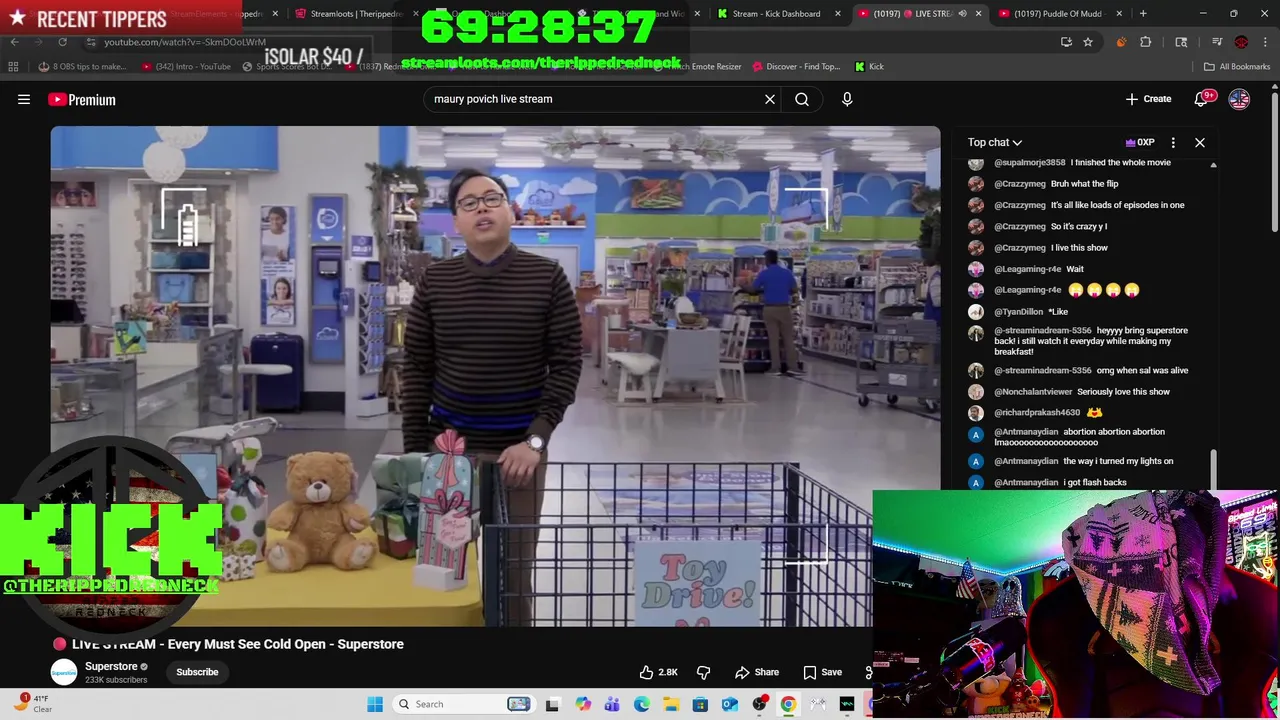This screenshot has width=1280, height=720.
Task: Click the address bar URL
Action: pyautogui.click(x=185, y=42)
